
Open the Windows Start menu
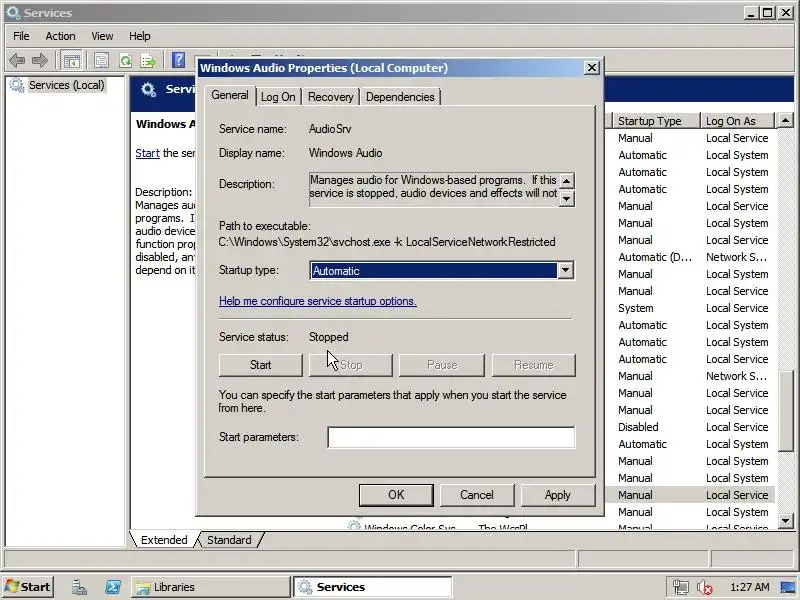point(28,587)
